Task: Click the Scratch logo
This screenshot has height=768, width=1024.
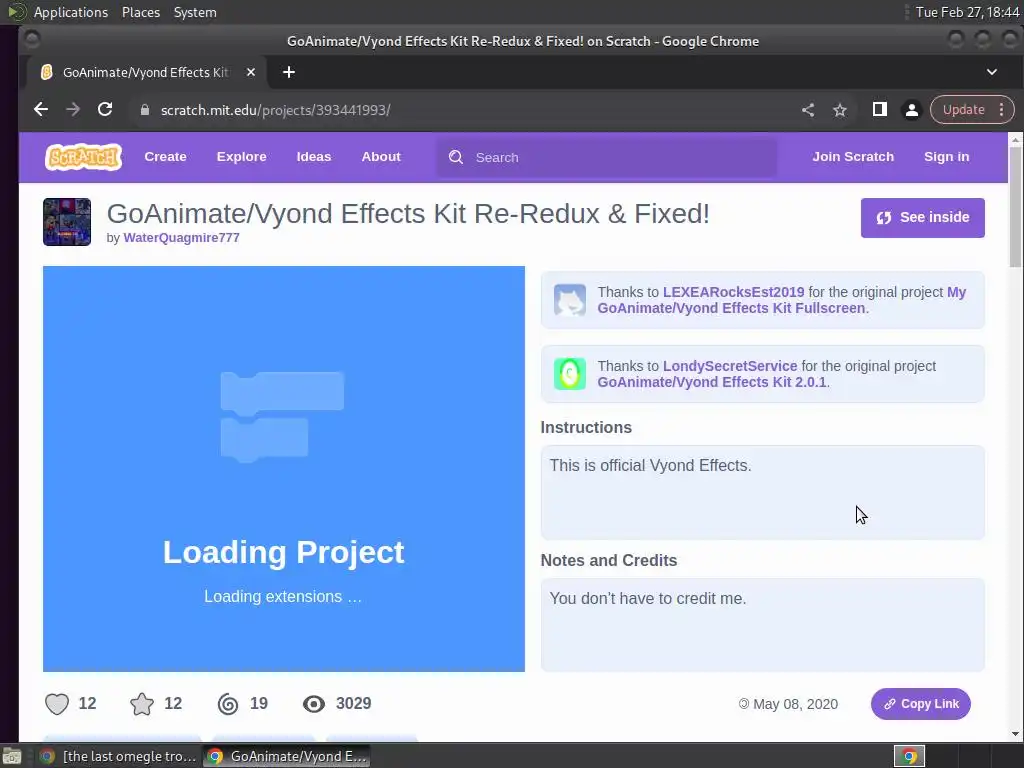Action: (x=84, y=157)
